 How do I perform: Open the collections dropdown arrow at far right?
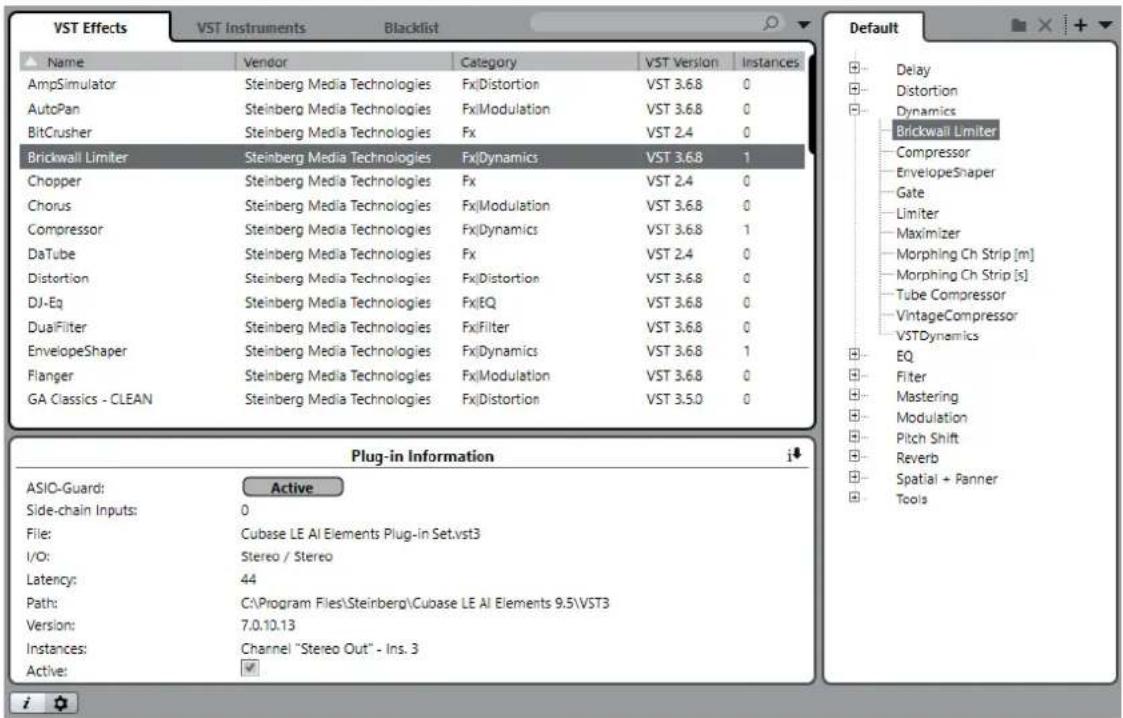pyautogui.click(x=1105, y=26)
